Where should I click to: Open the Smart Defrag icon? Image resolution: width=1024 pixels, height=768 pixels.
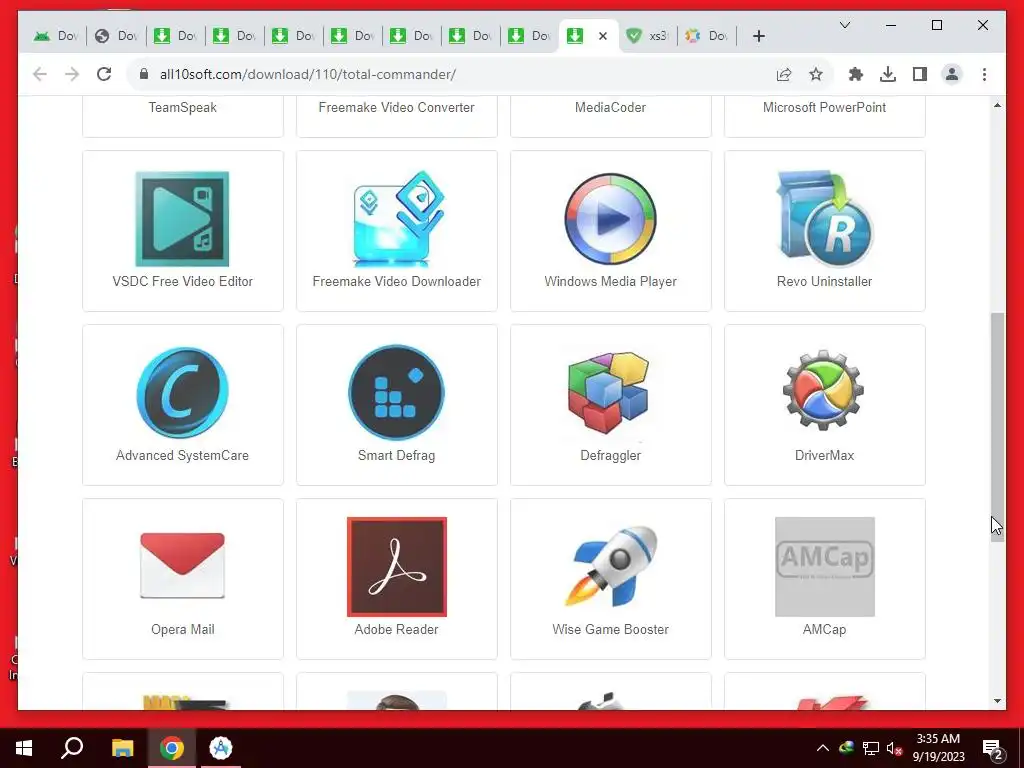(396, 392)
